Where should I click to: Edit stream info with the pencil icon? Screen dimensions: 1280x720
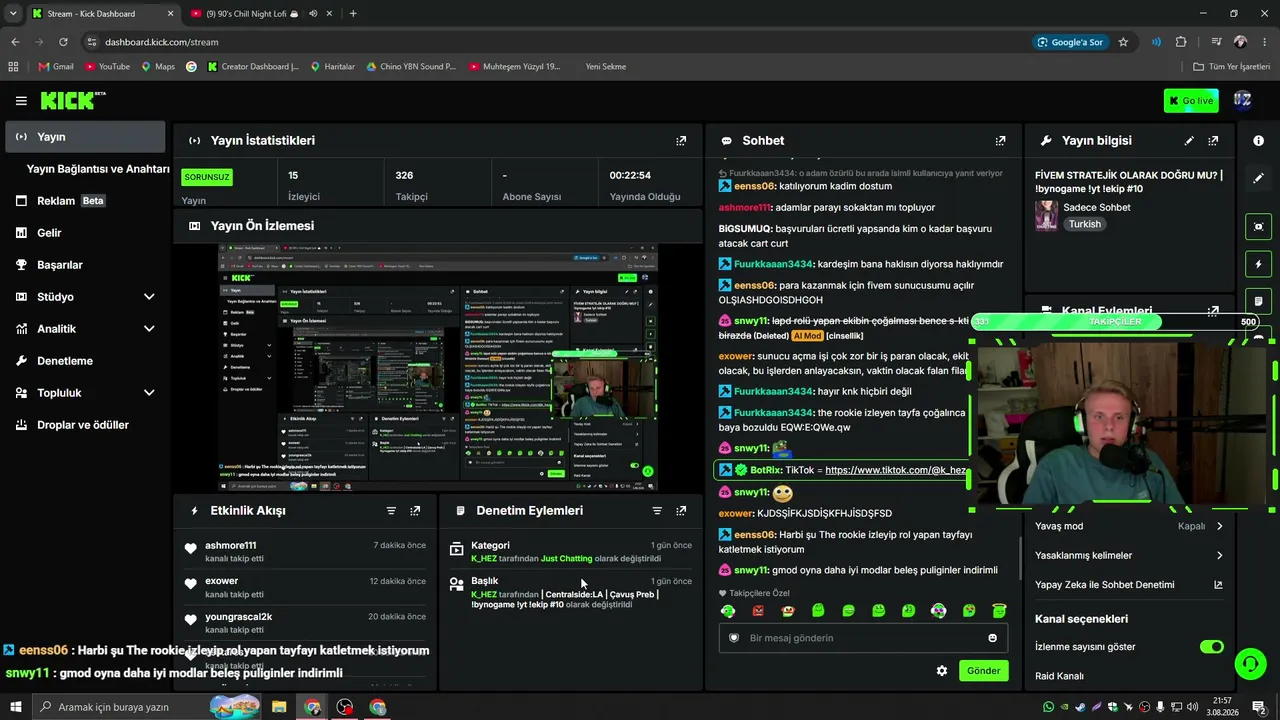coord(1189,141)
